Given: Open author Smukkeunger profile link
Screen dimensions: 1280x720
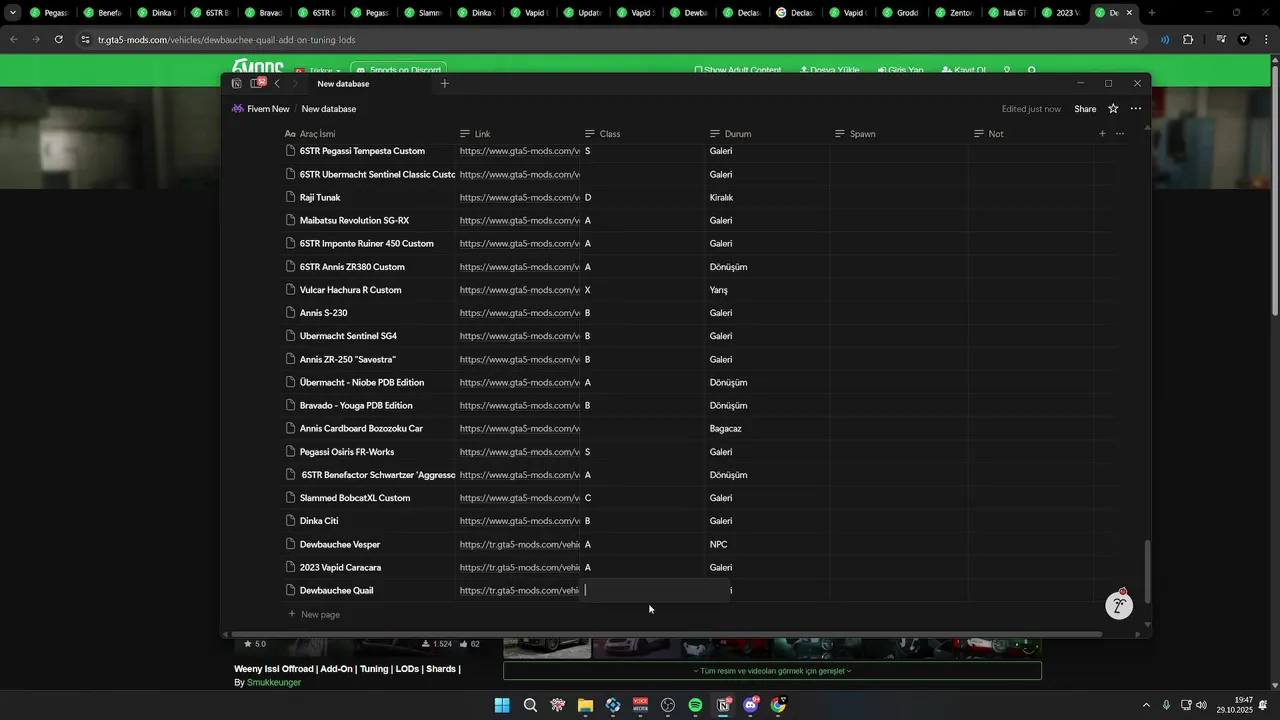Looking at the screenshot, I should 274,683.
